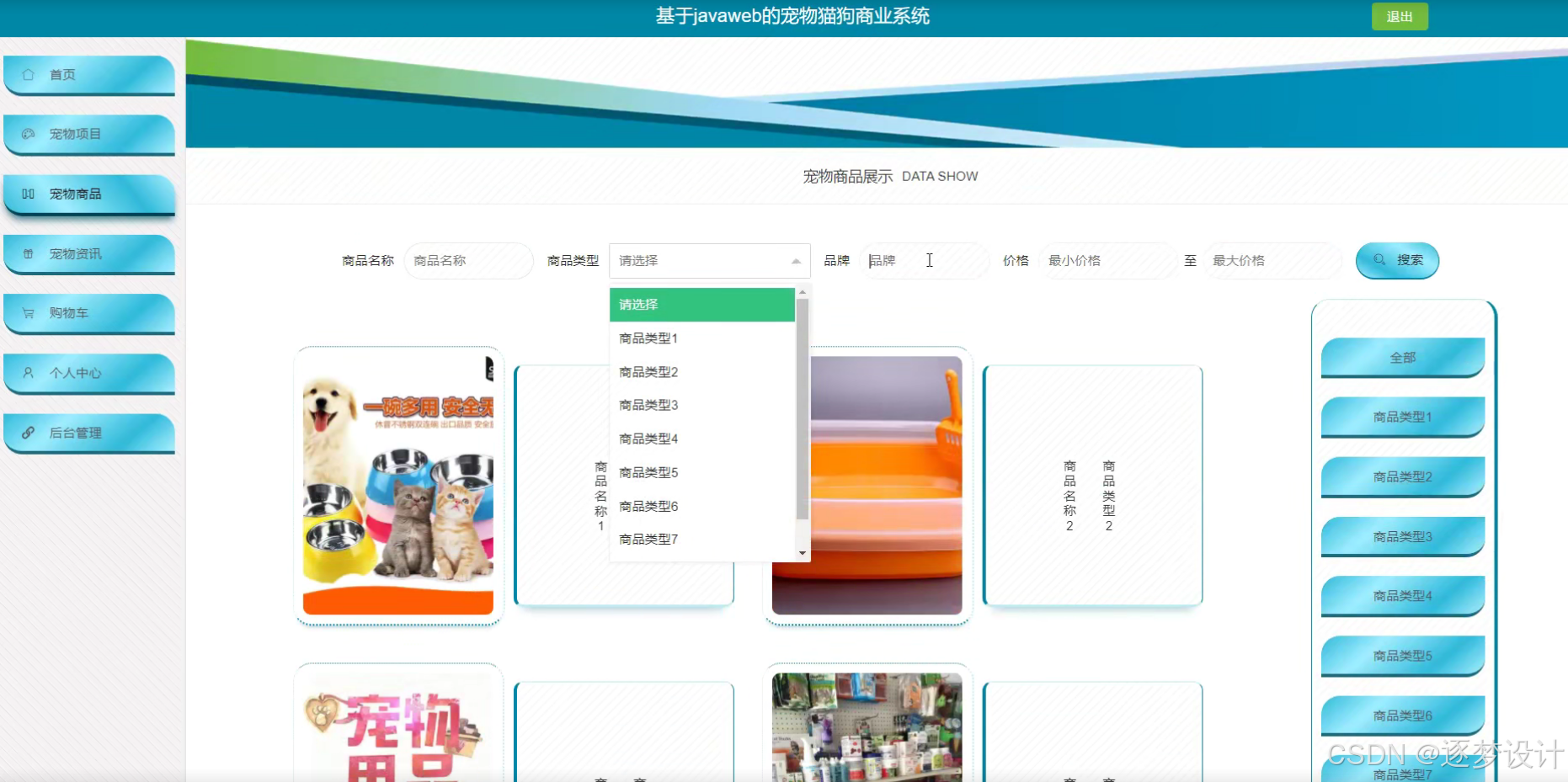1568x782 pixels.
Task: Click the dropdown list scrollbar thumb
Action: click(x=803, y=409)
